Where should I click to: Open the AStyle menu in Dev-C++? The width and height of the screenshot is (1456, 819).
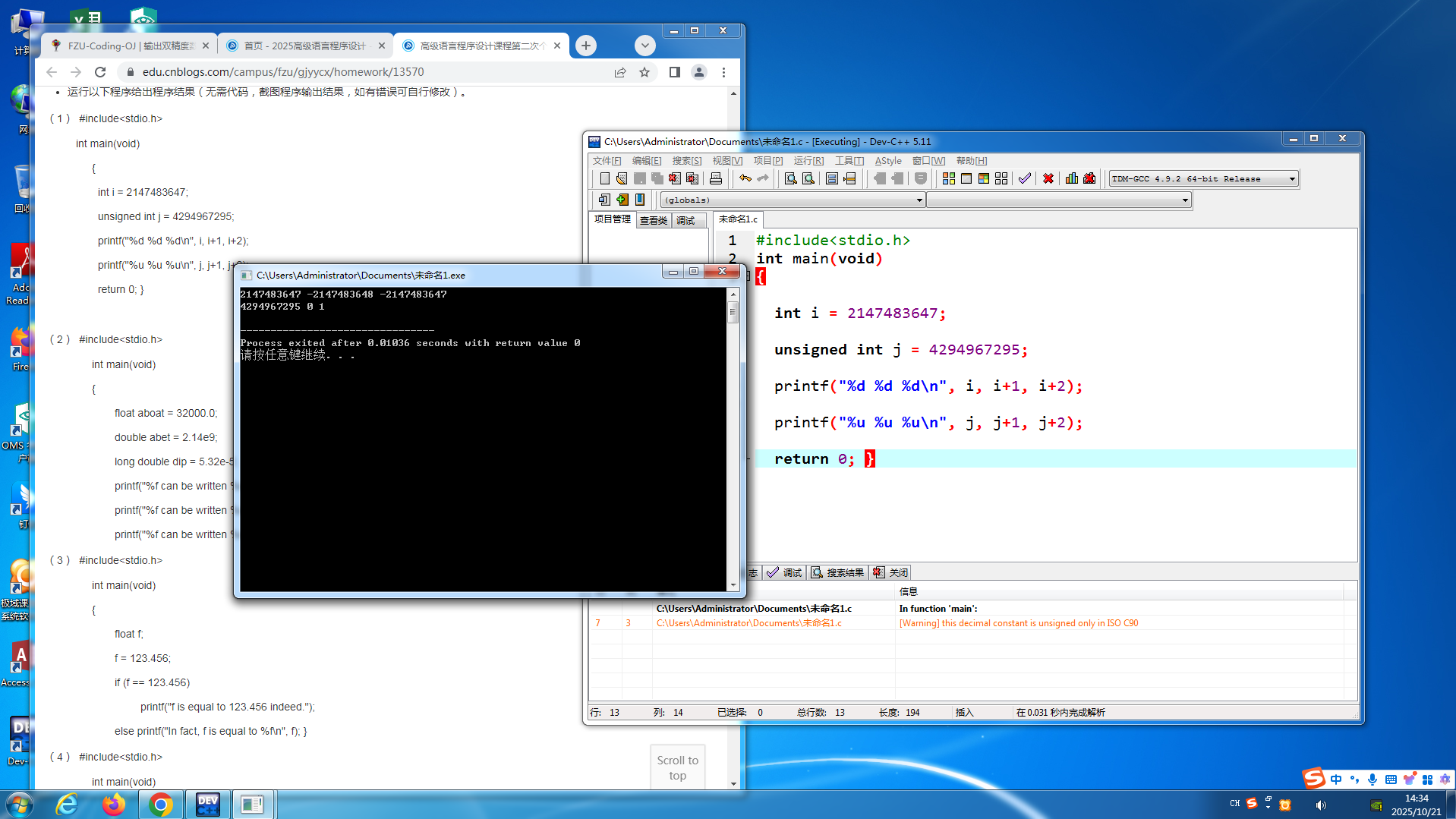pos(888,161)
